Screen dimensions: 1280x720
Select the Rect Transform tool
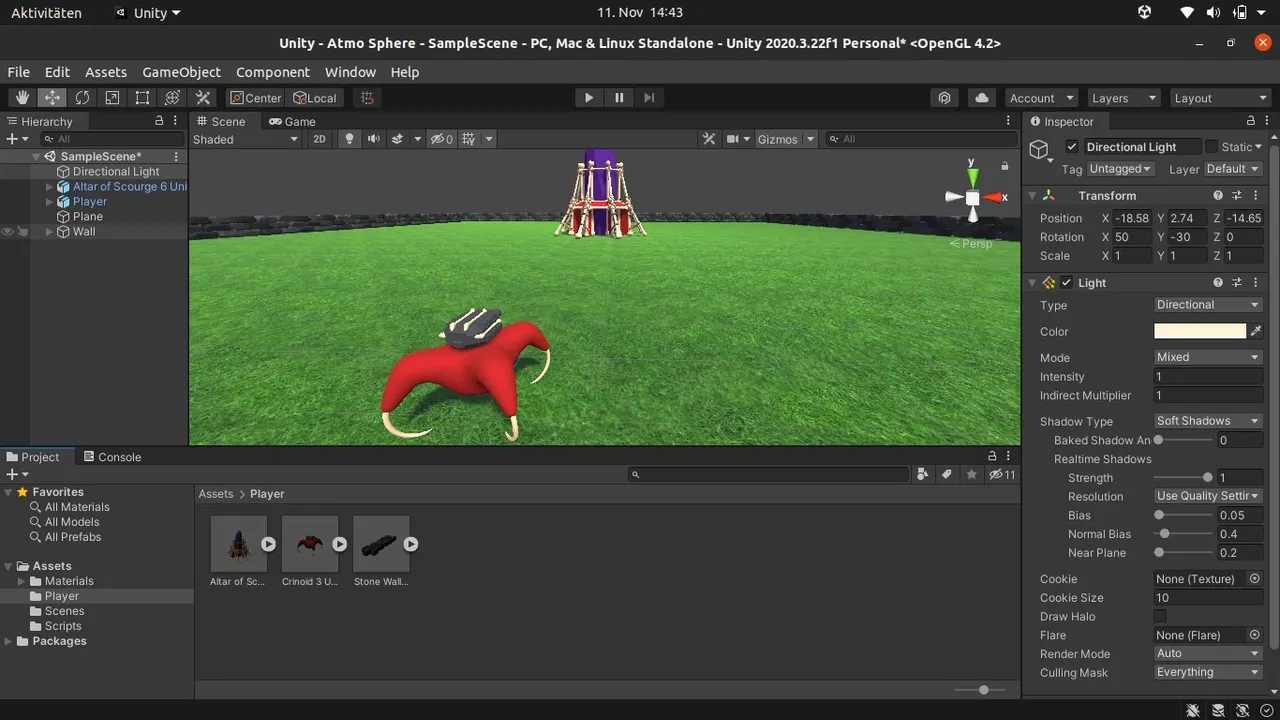tap(142, 98)
